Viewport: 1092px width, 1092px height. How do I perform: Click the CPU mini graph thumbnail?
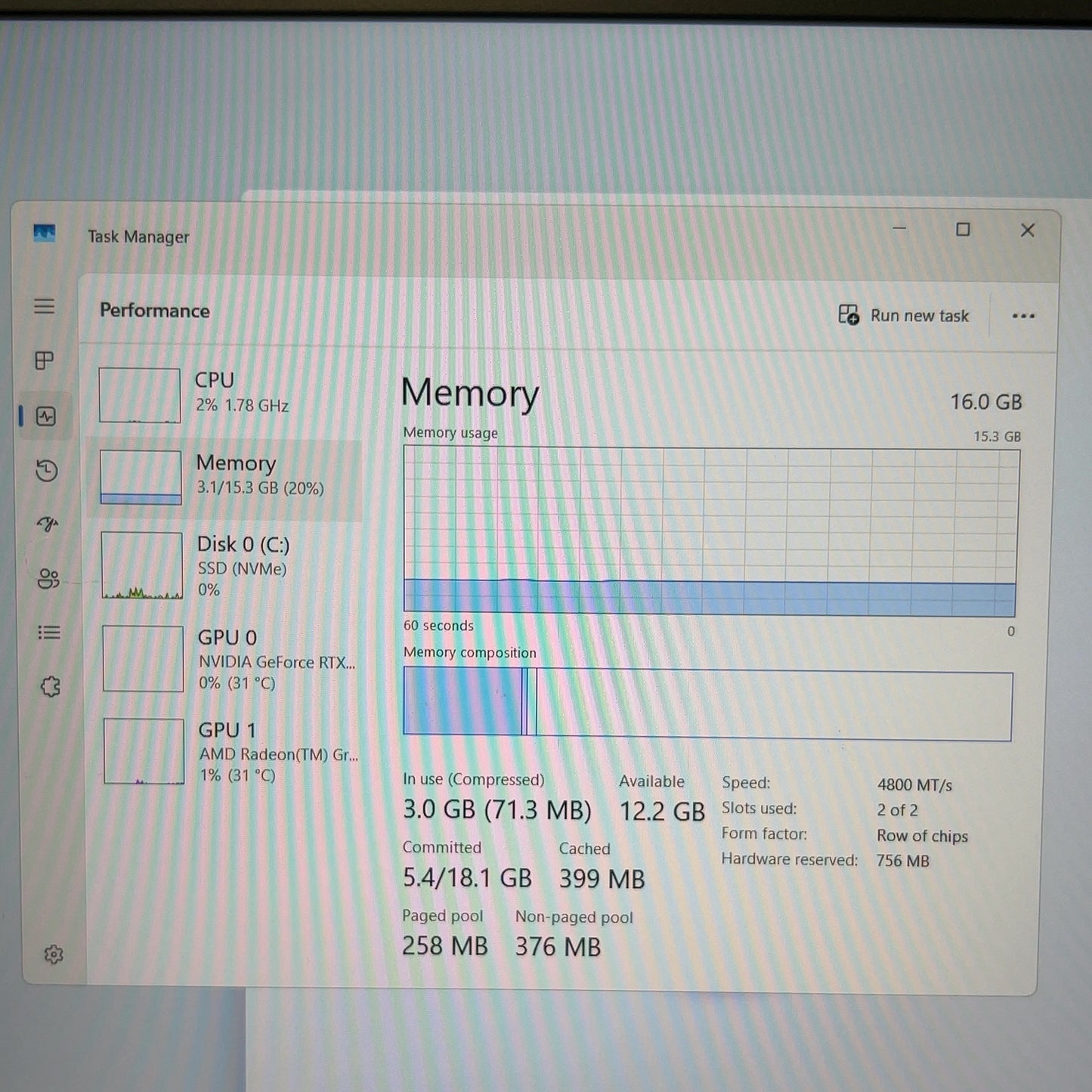(140, 395)
